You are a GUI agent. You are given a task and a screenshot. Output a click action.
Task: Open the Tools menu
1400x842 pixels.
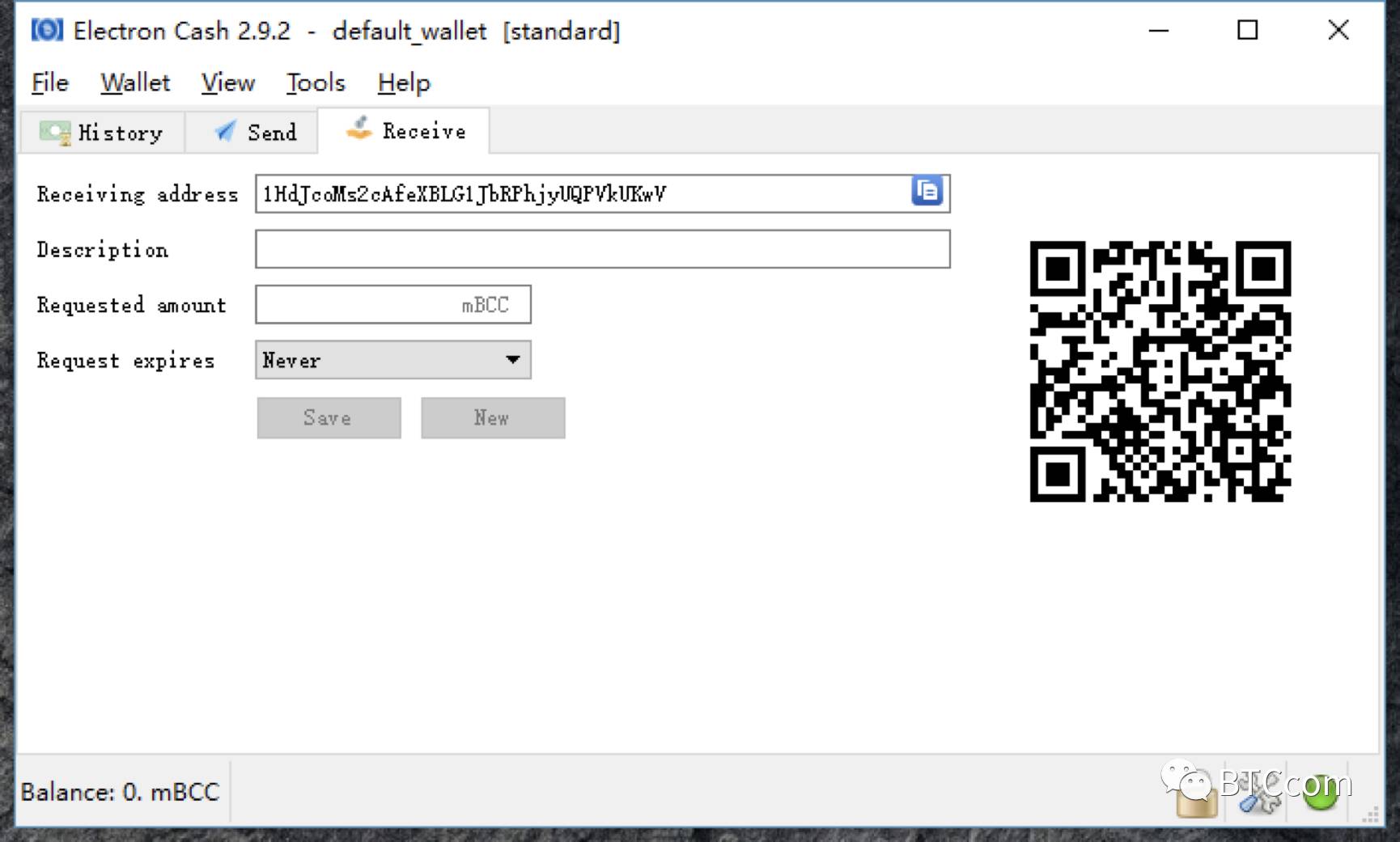tap(316, 83)
